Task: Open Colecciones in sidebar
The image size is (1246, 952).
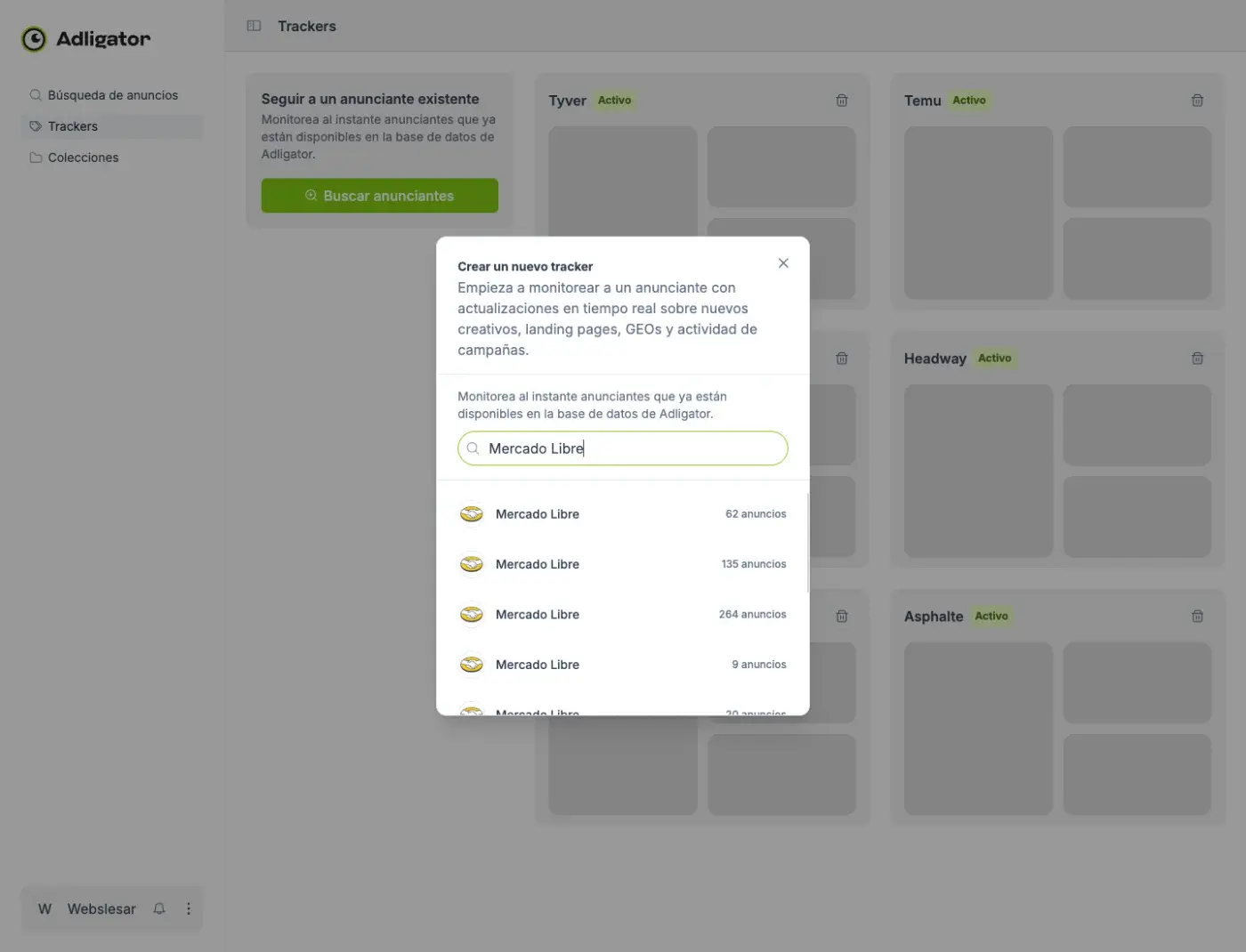Action: point(112,157)
